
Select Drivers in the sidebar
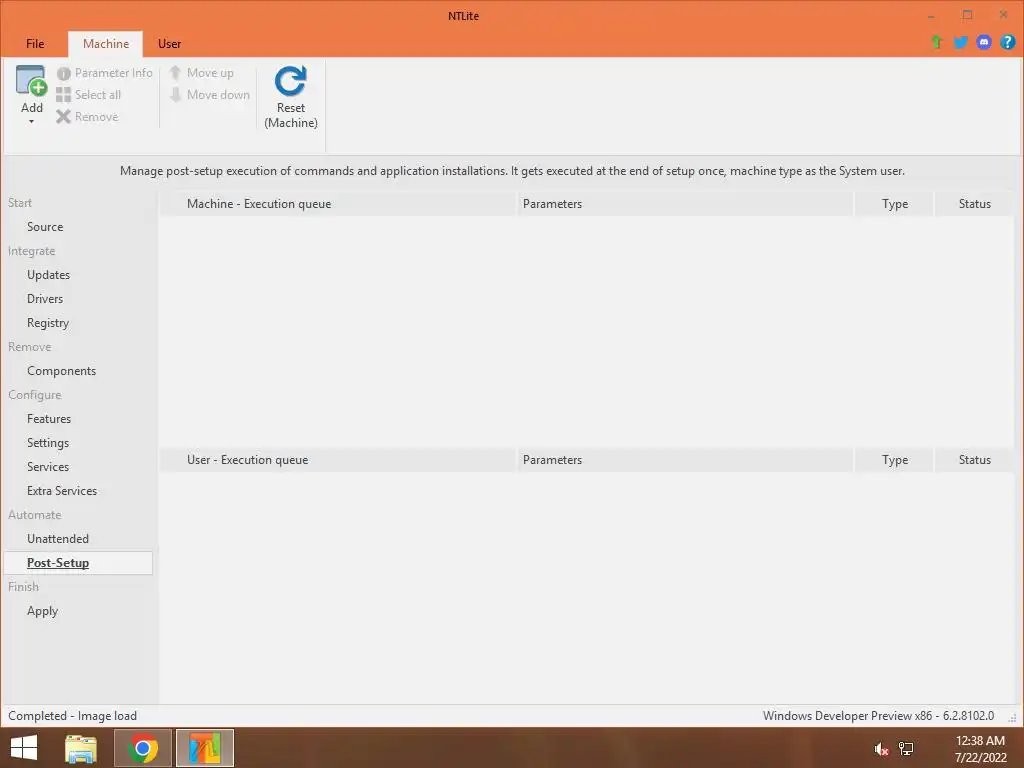click(45, 298)
